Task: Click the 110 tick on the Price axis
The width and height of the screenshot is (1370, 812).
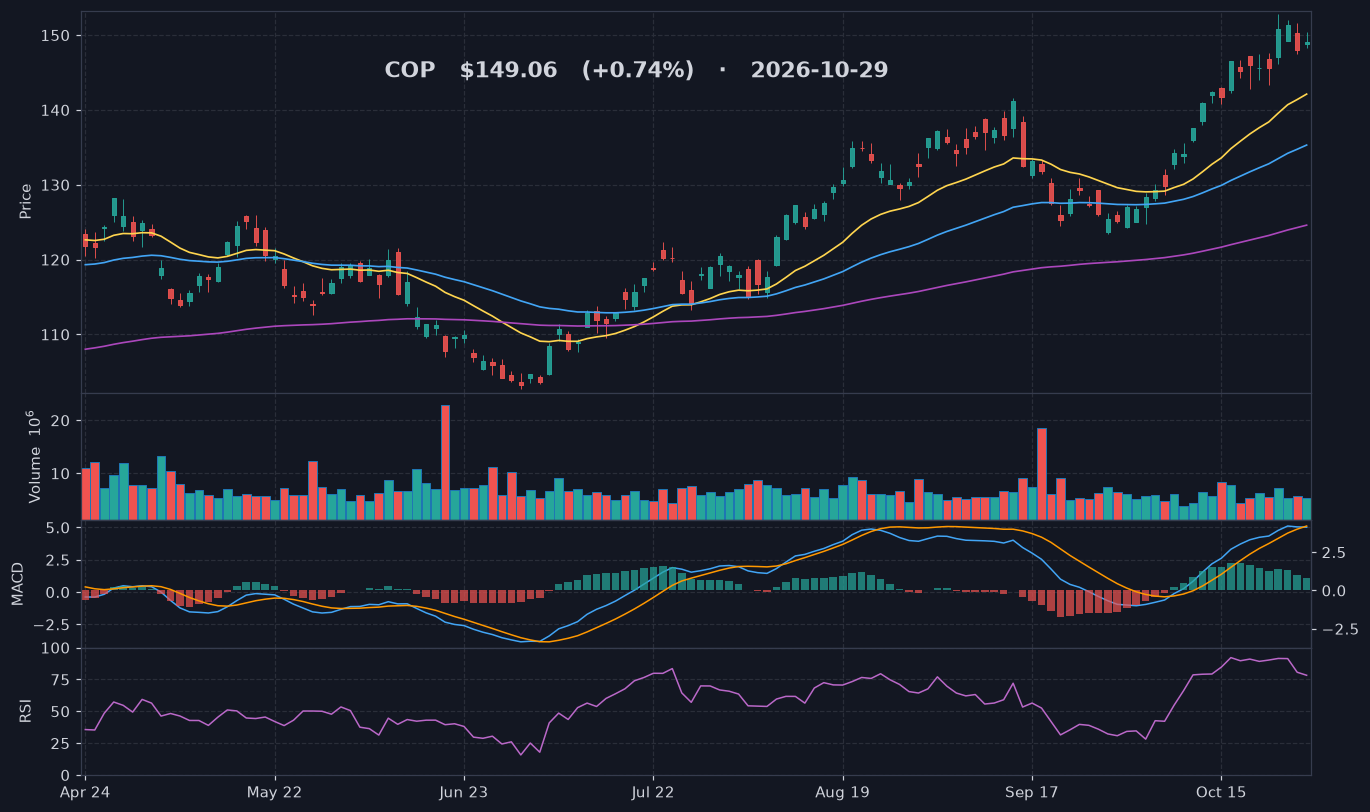Action: pos(57,335)
